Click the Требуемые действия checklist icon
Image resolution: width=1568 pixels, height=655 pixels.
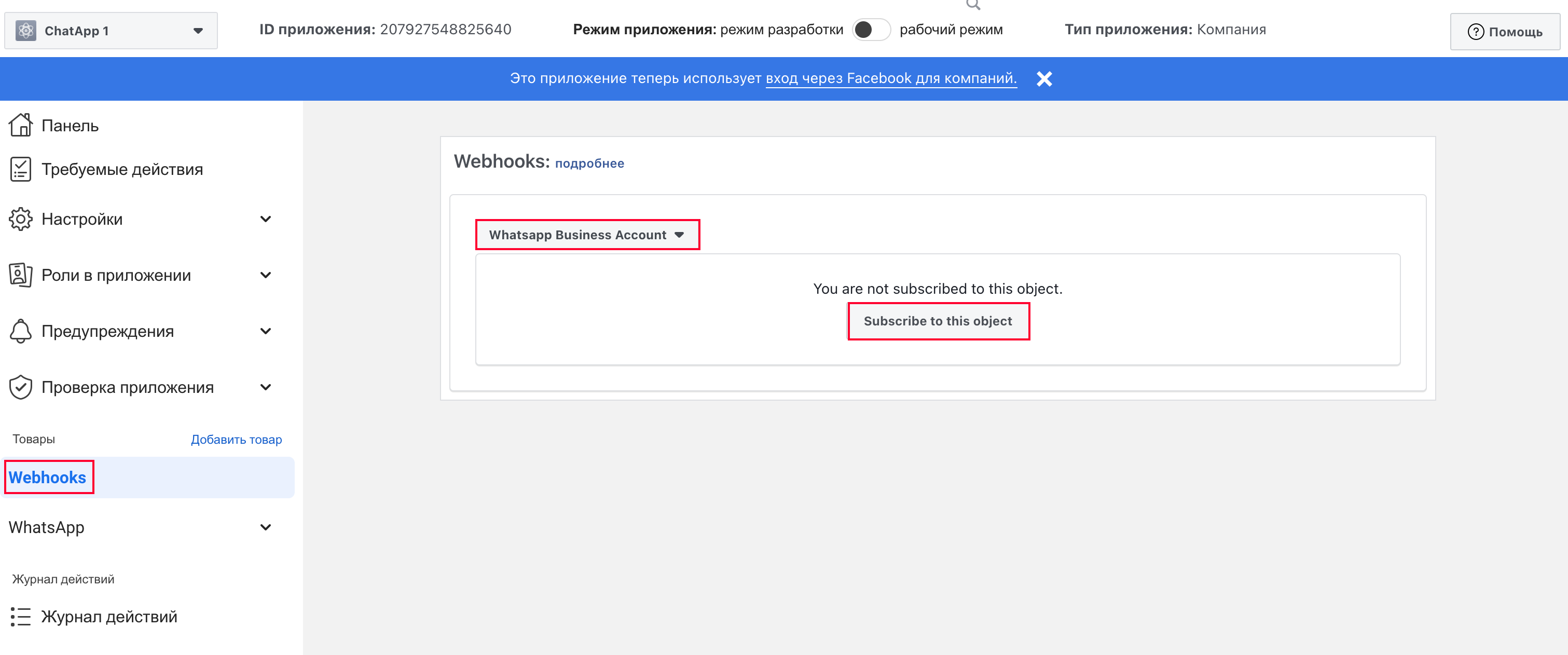click(20, 169)
